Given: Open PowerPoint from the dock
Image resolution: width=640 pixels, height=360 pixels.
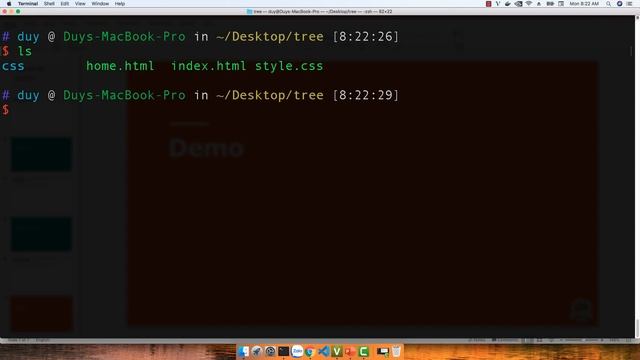Looking at the screenshot, I should [x=350, y=351].
